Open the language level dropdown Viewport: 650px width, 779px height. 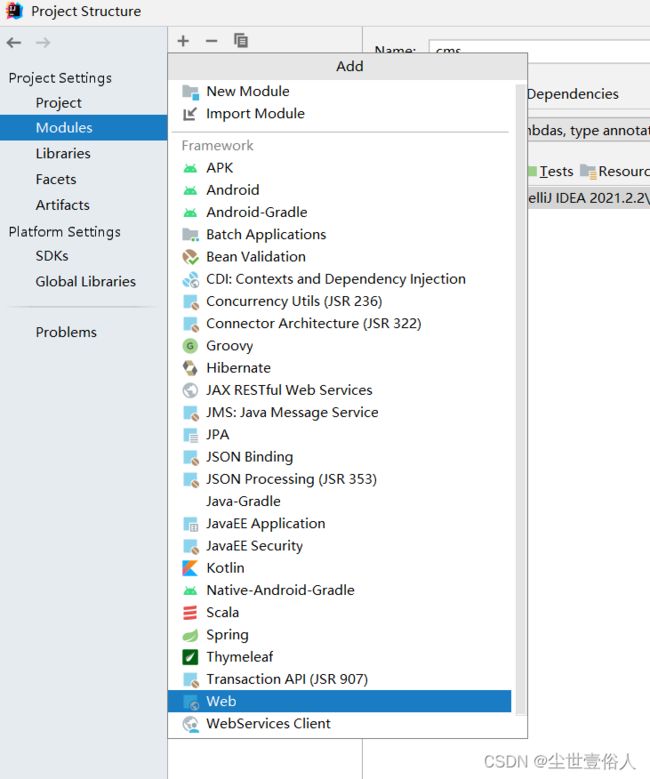(x=589, y=130)
